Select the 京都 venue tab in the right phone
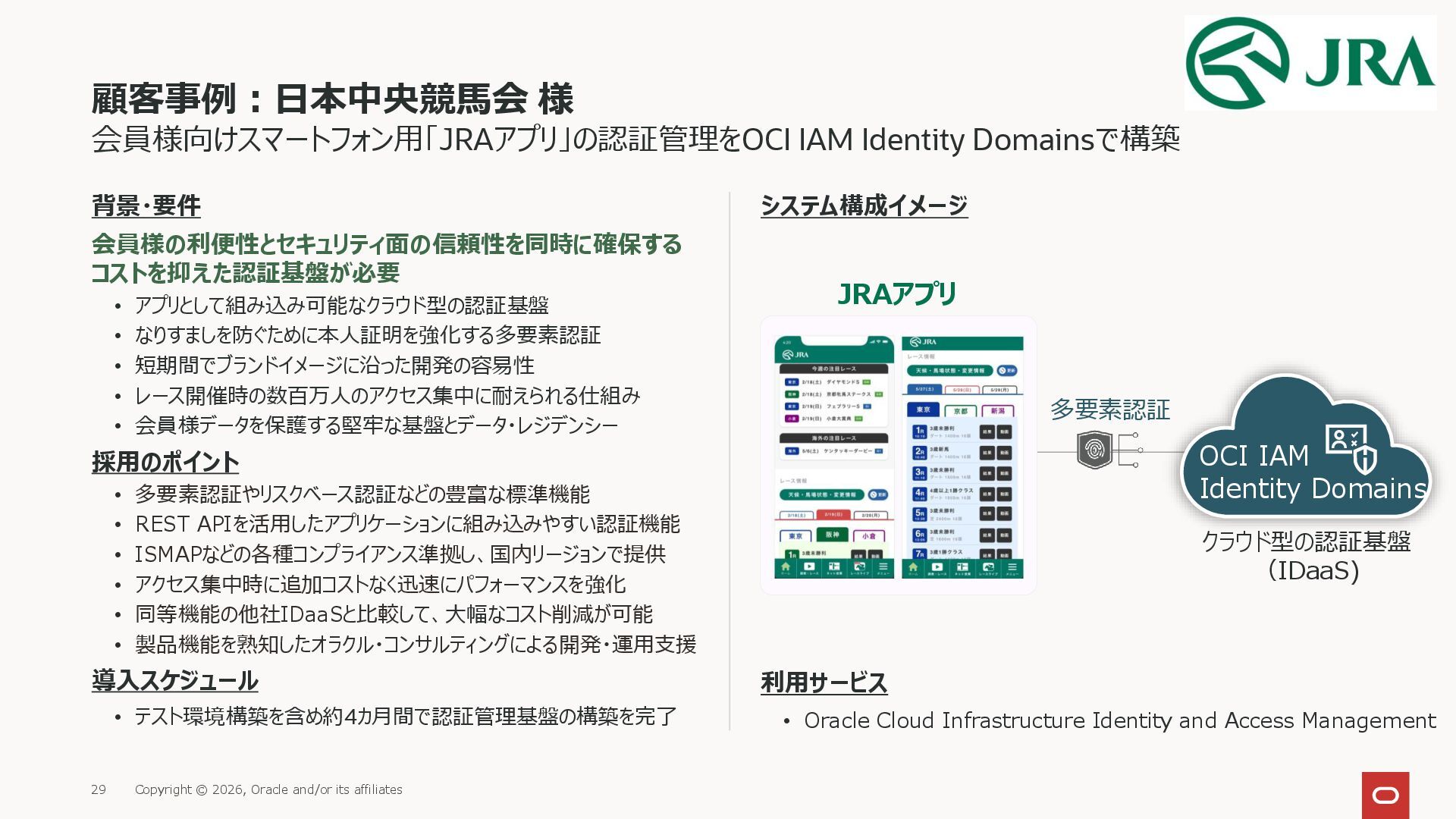The height and width of the screenshot is (819, 1456). pyautogui.click(x=961, y=410)
